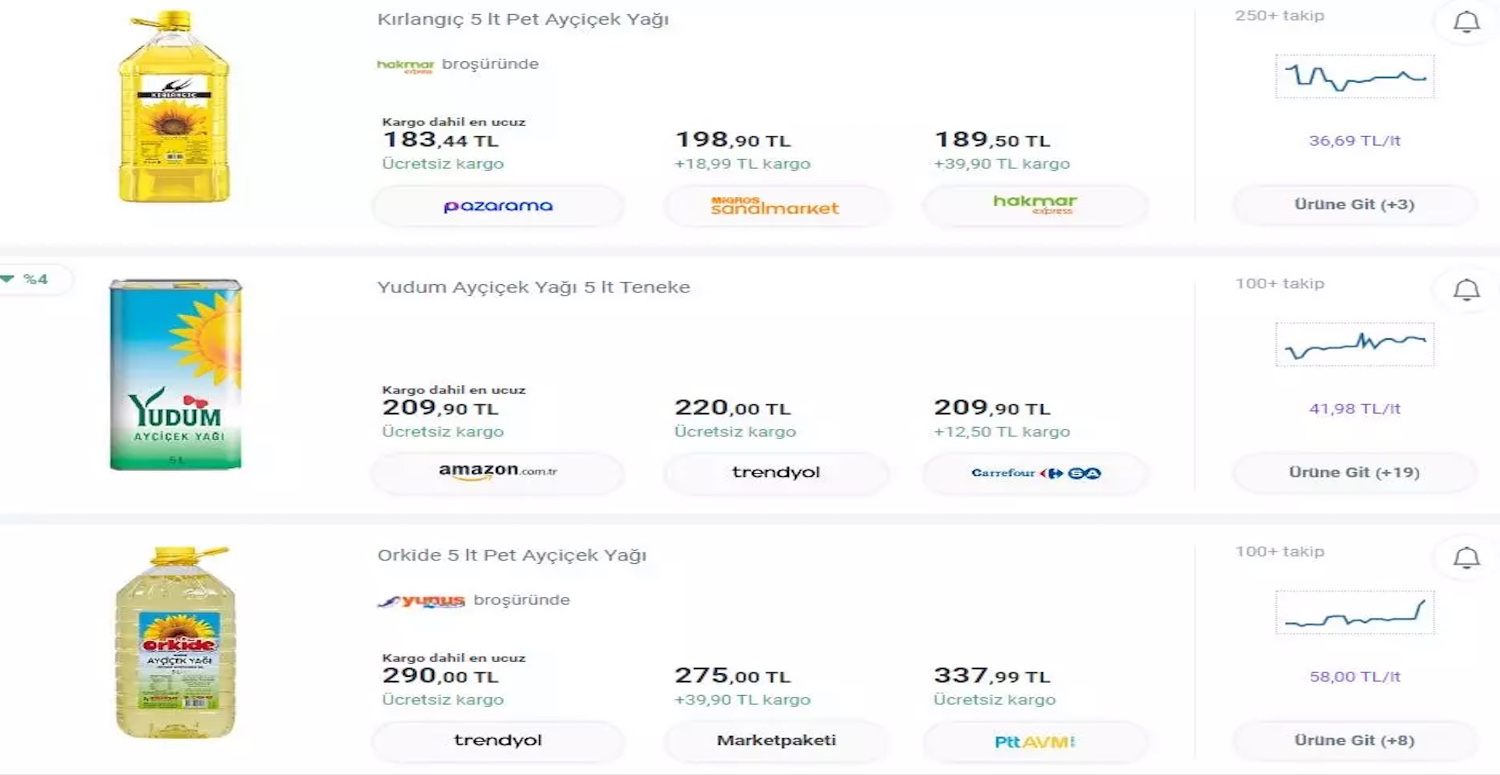
Task: Expand Orkide price trend chart
Action: point(1354,612)
